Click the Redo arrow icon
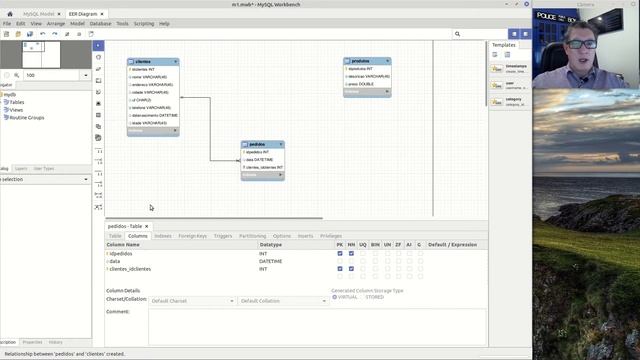Screen dimensions: 640x360 (x=55, y=34)
